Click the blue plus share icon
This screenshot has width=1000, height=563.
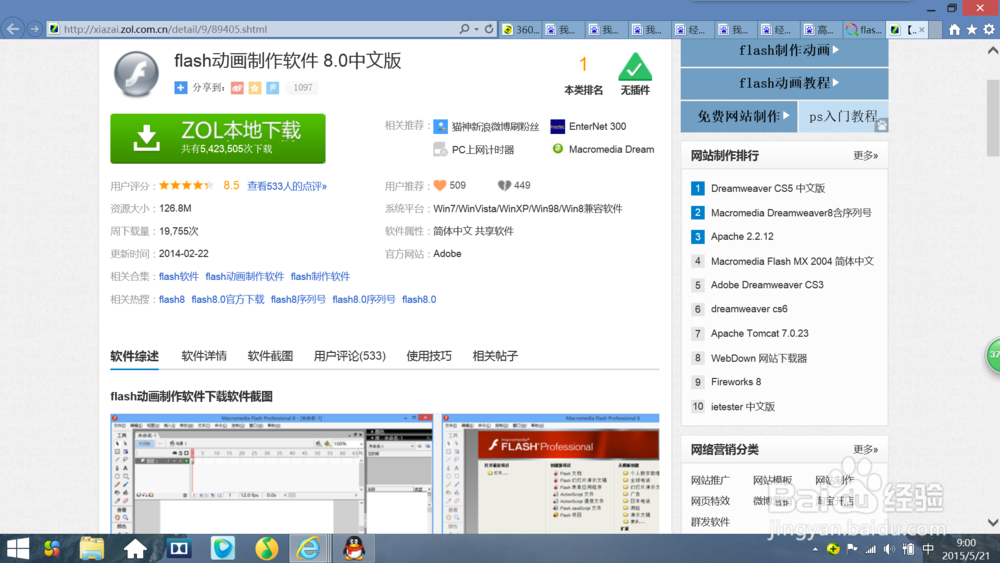(x=180, y=87)
